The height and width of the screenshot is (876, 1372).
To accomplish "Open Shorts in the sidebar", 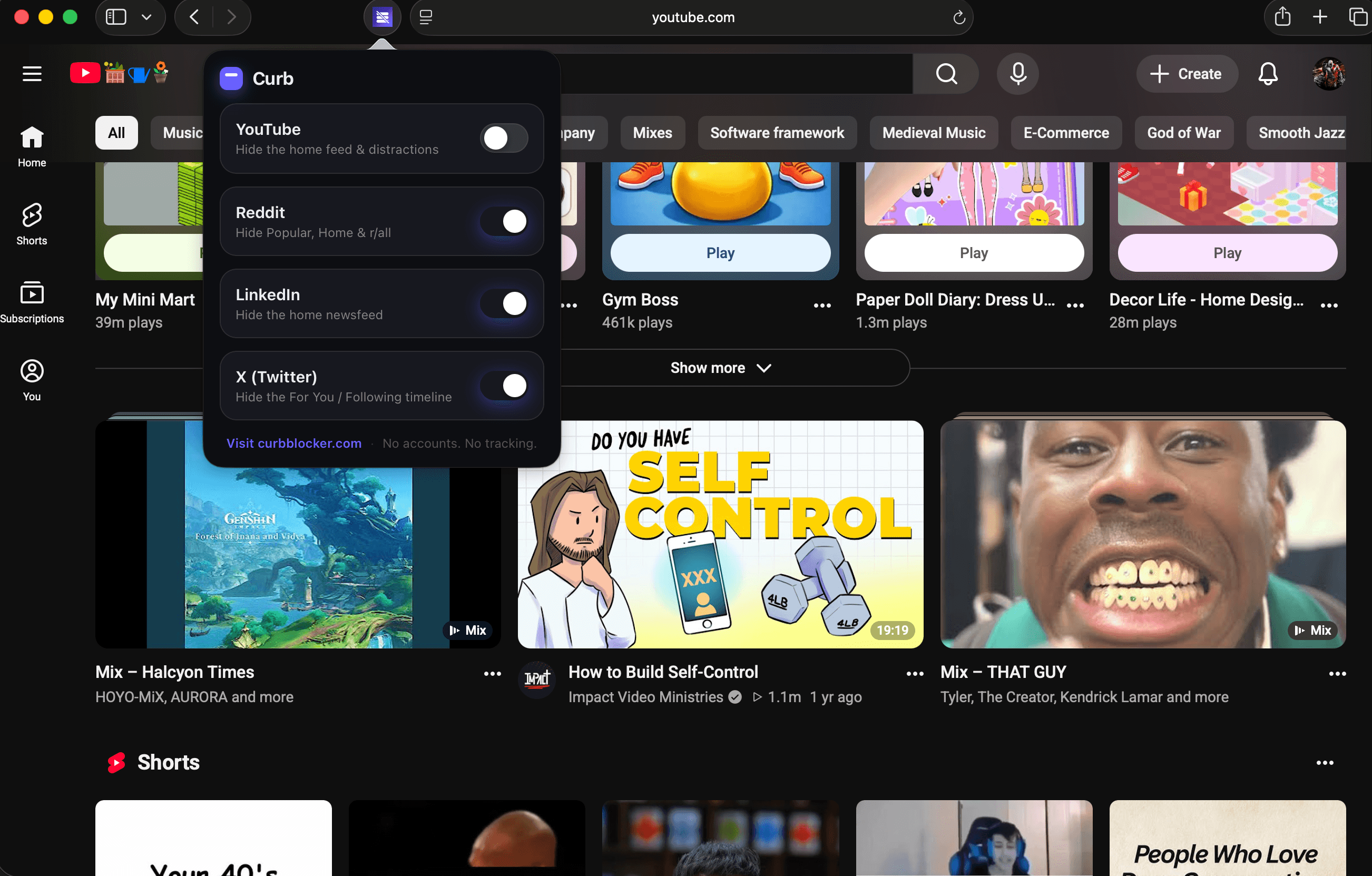I will click(32, 224).
